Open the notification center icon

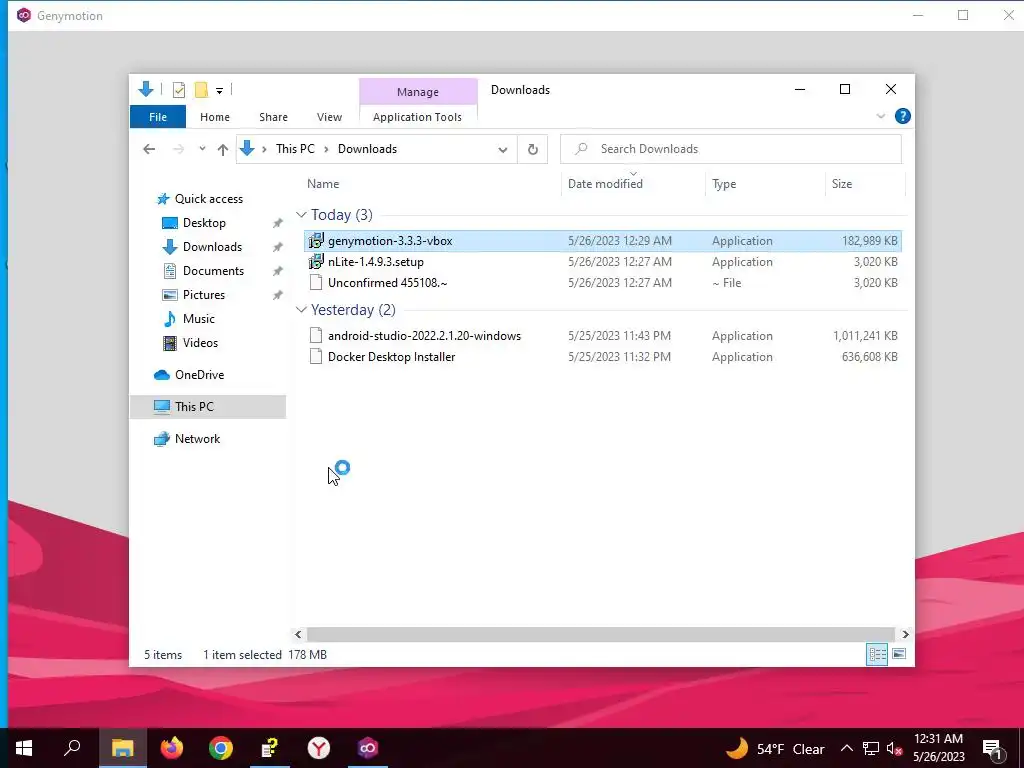(x=993, y=749)
